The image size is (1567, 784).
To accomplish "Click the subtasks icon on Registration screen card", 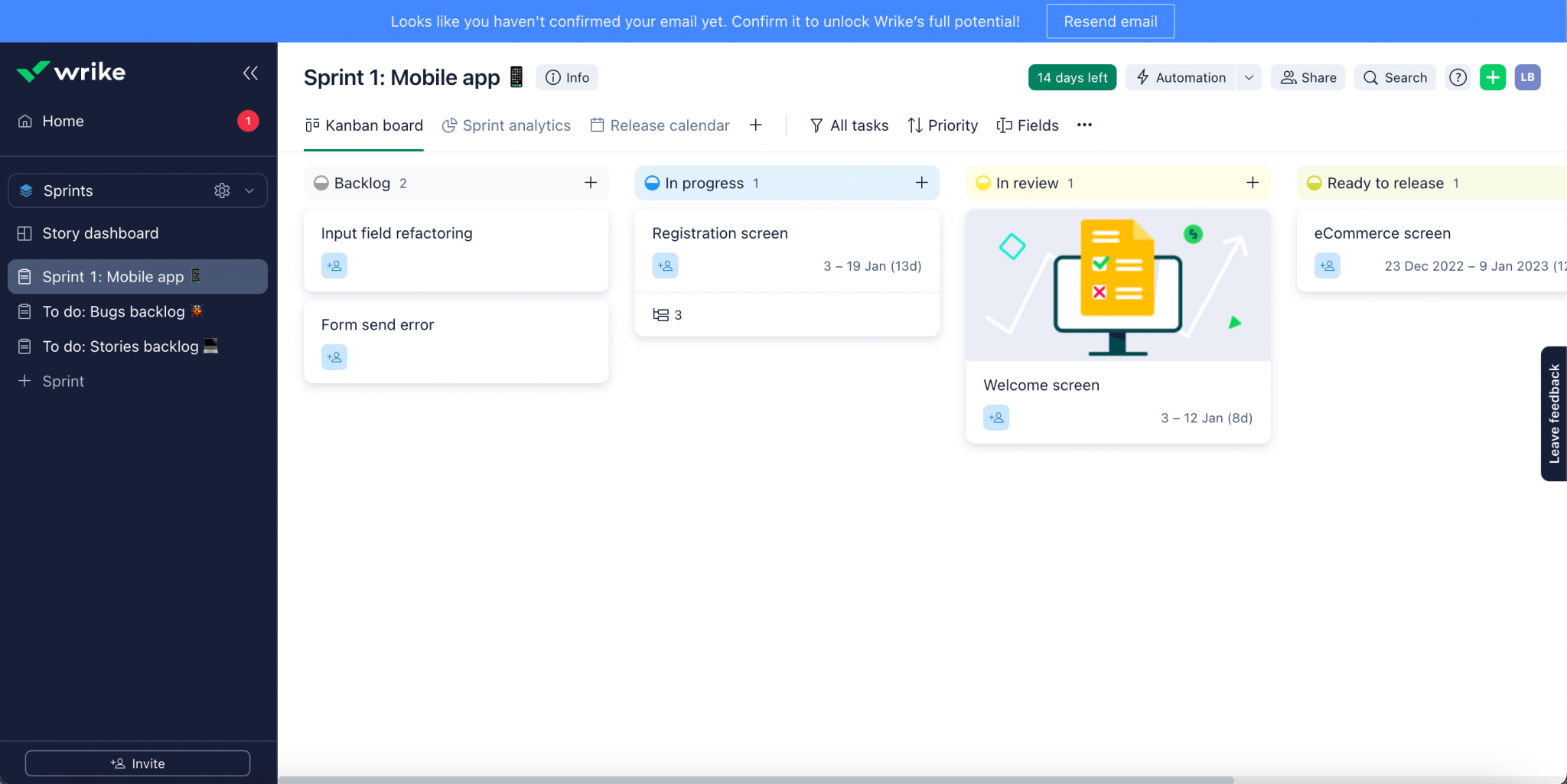I will pyautogui.click(x=662, y=314).
